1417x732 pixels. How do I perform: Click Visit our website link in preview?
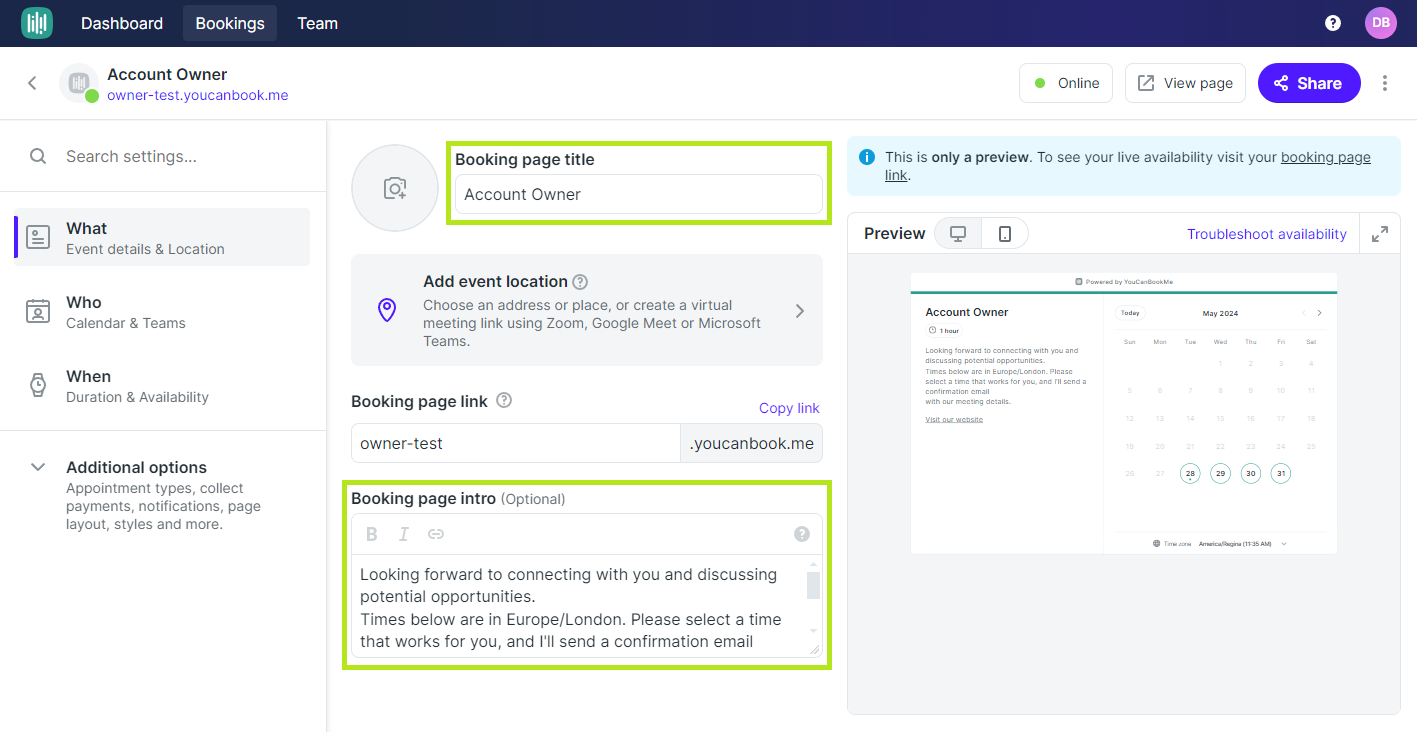[x=954, y=419]
